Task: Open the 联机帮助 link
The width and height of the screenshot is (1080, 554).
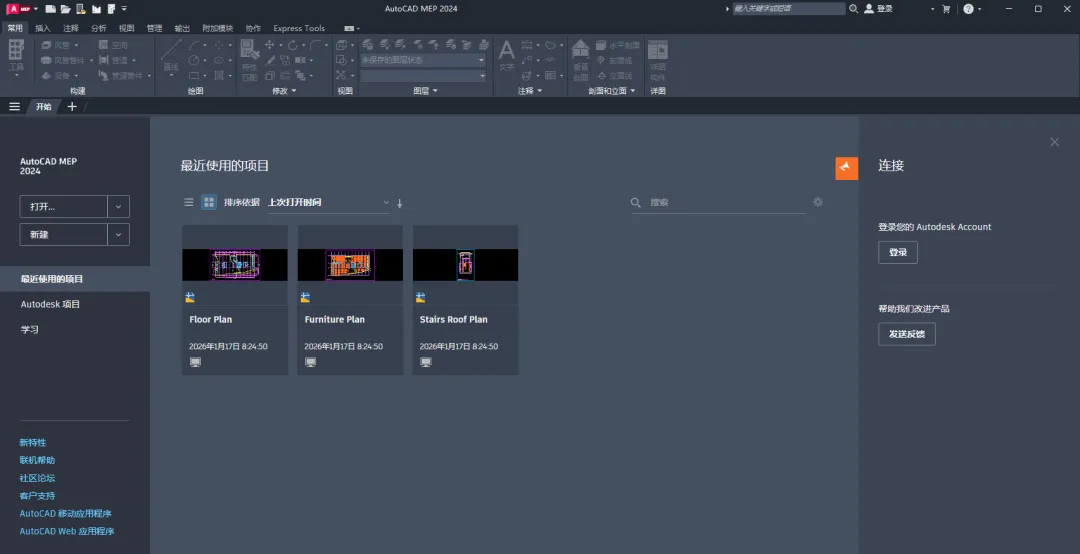Action: pyautogui.click(x=37, y=460)
